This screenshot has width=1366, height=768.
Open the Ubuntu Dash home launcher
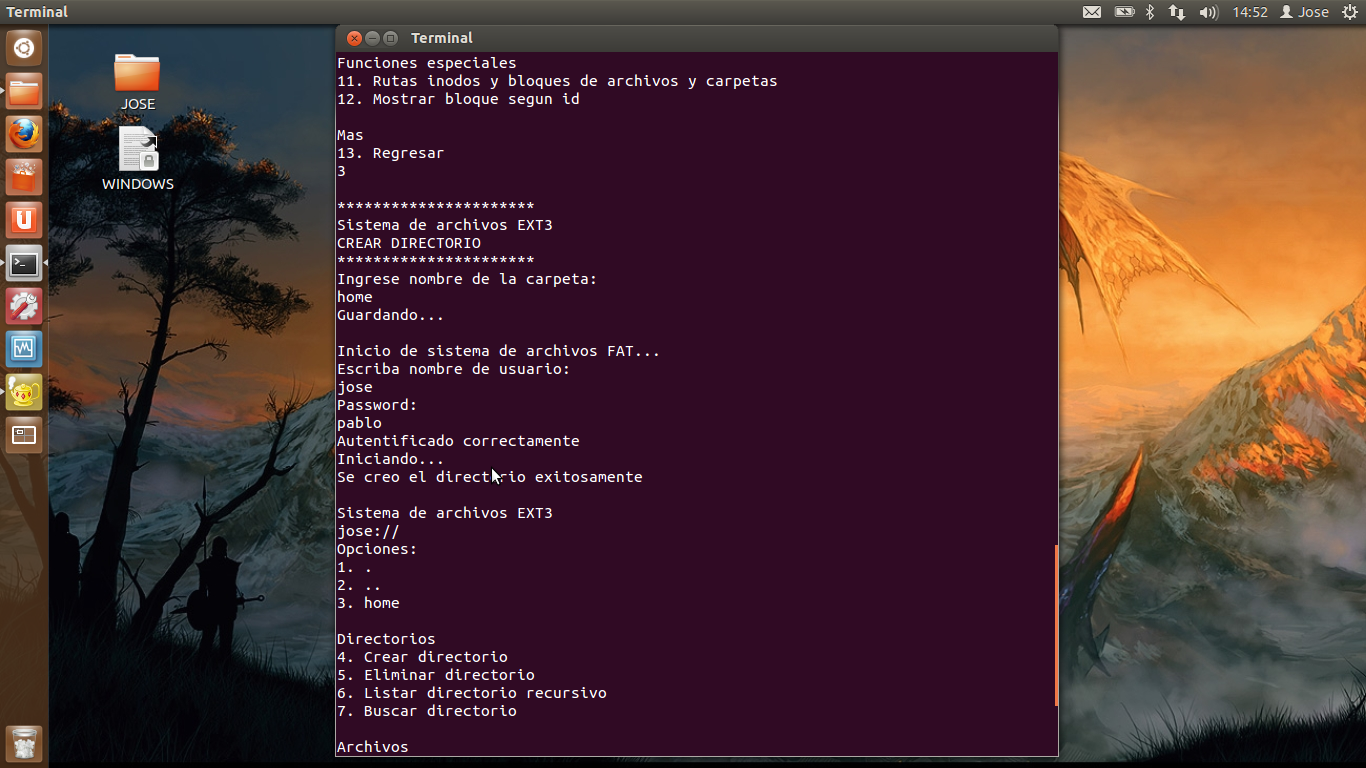coord(24,48)
